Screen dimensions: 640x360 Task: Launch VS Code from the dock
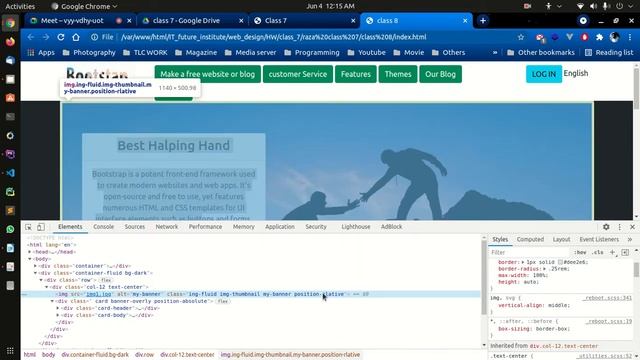coord(10,173)
